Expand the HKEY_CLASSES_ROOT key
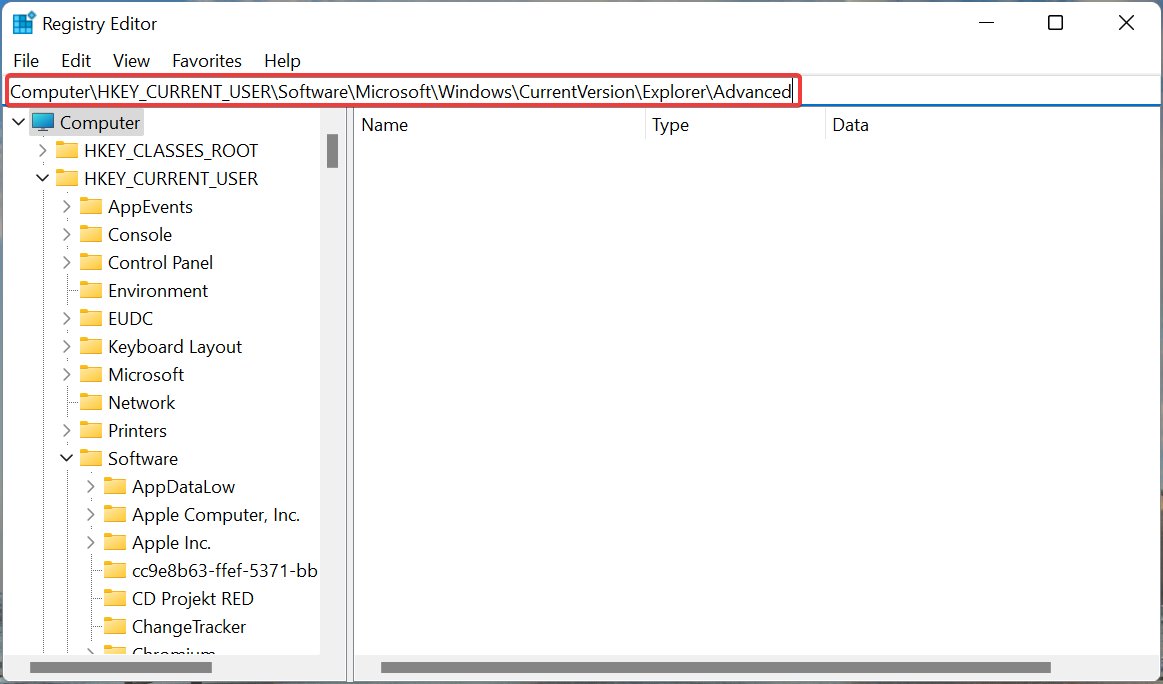Viewport: 1163px width, 684px height. (42, 151)
